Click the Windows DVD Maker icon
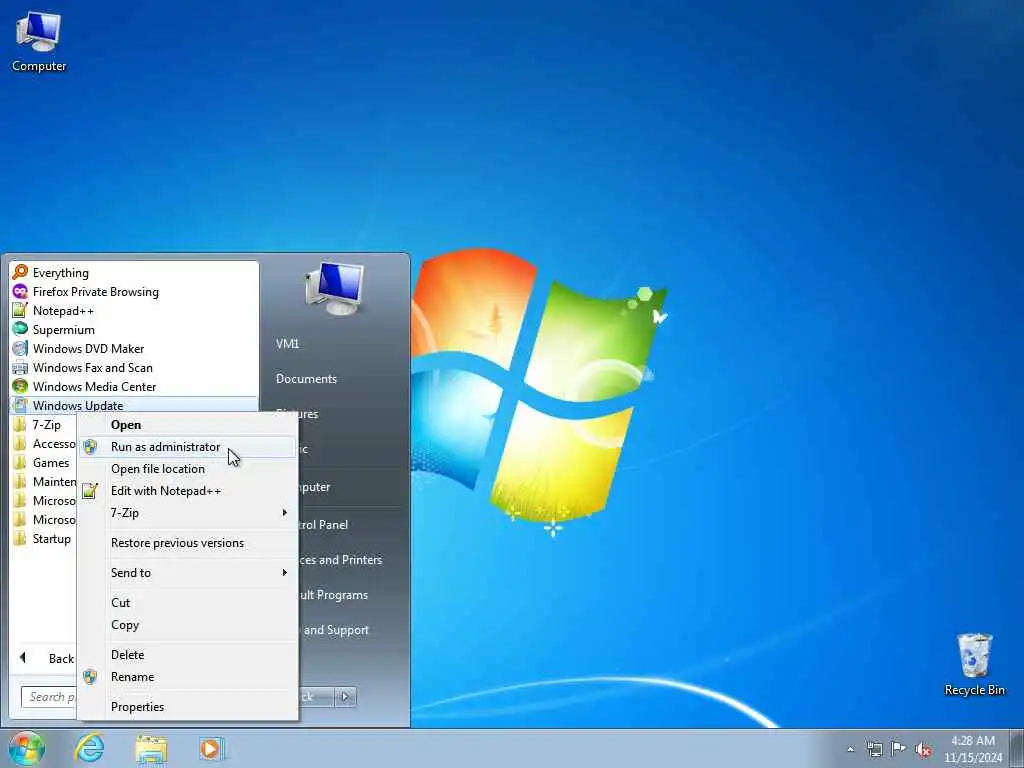Viewport: 1024px width, 768px height. [x=20, y=348]
